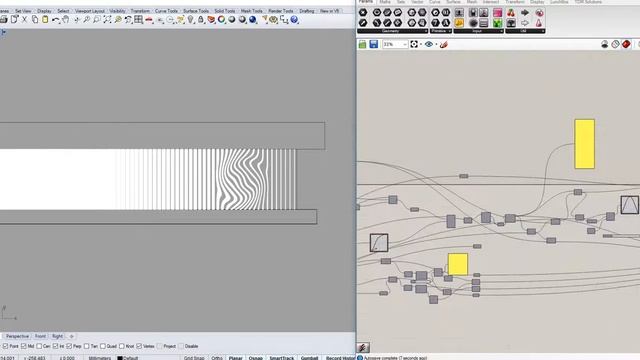Save Grasshopper document with blue disk icon
This screenshot has height=360, width=640.
(x=373, y=44)
